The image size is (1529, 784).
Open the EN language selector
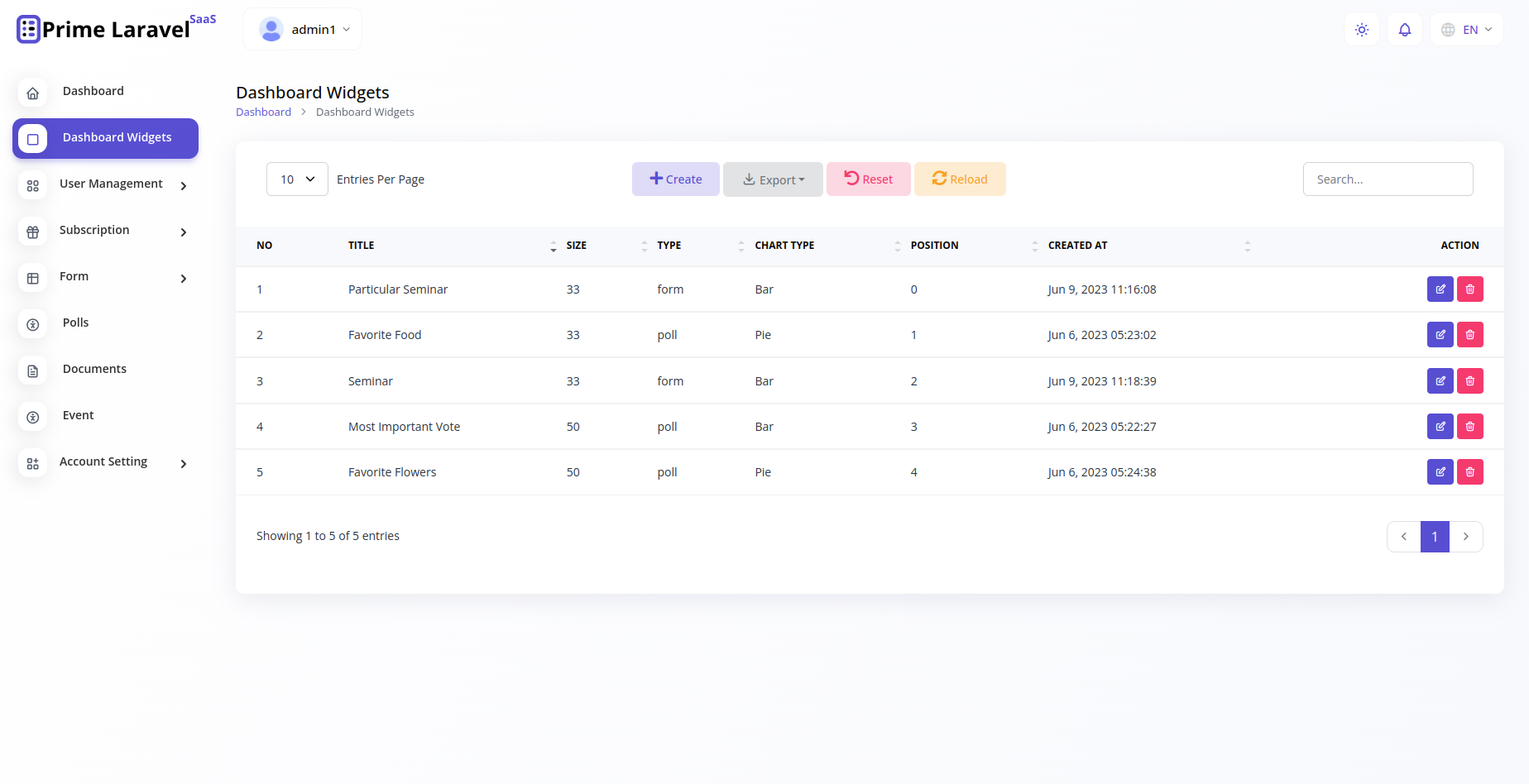(x=1466, y=29)
